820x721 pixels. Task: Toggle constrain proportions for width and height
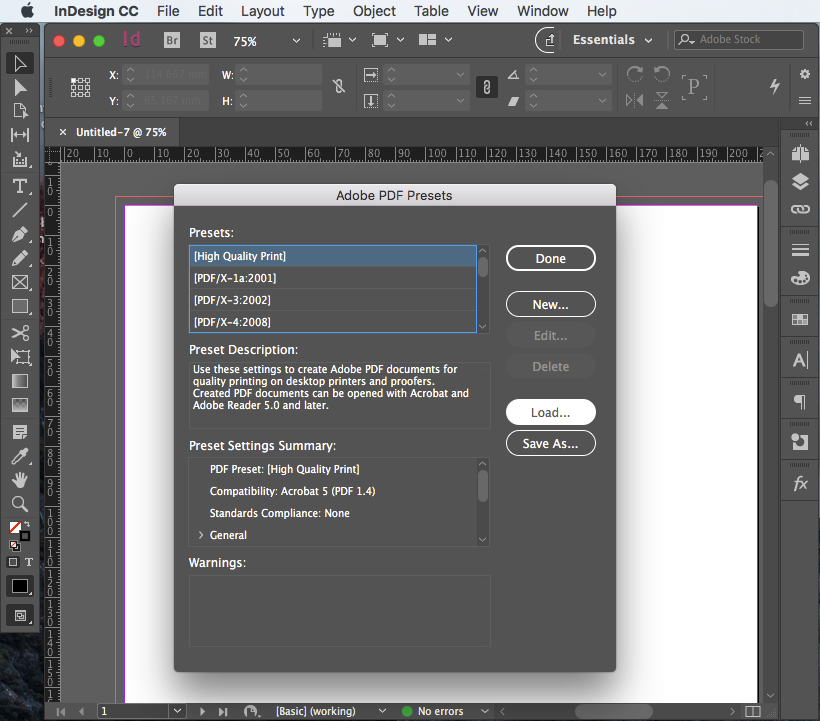tap(339, 86)
